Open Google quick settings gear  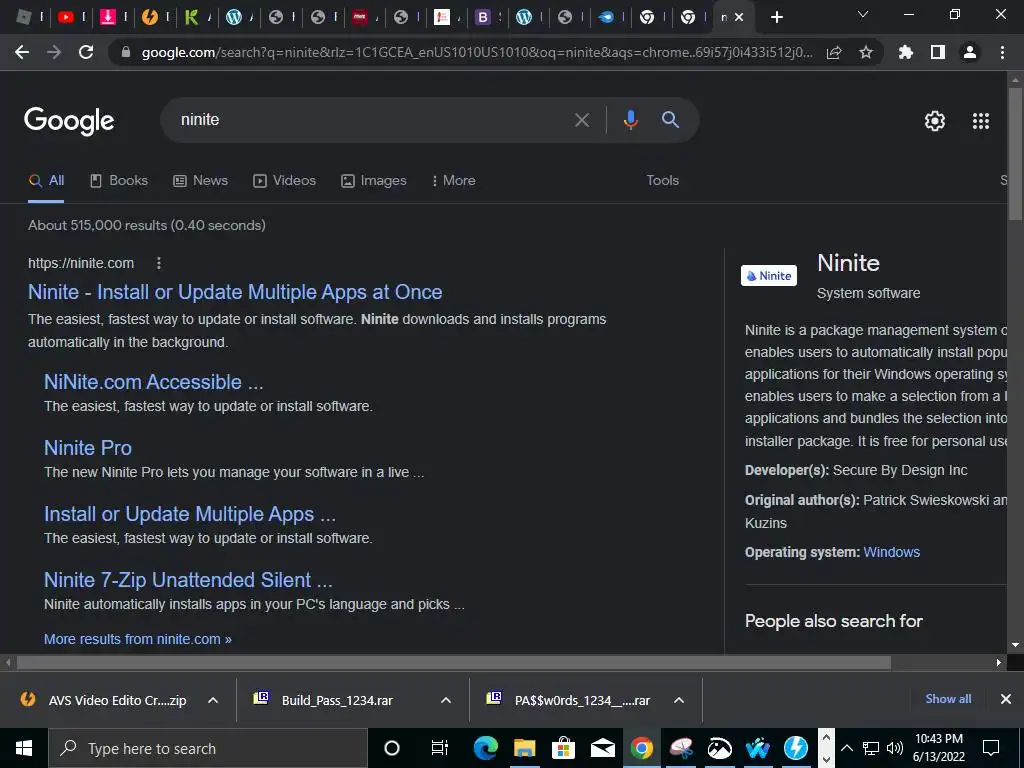pyautogui.click(x=935, y=121)
